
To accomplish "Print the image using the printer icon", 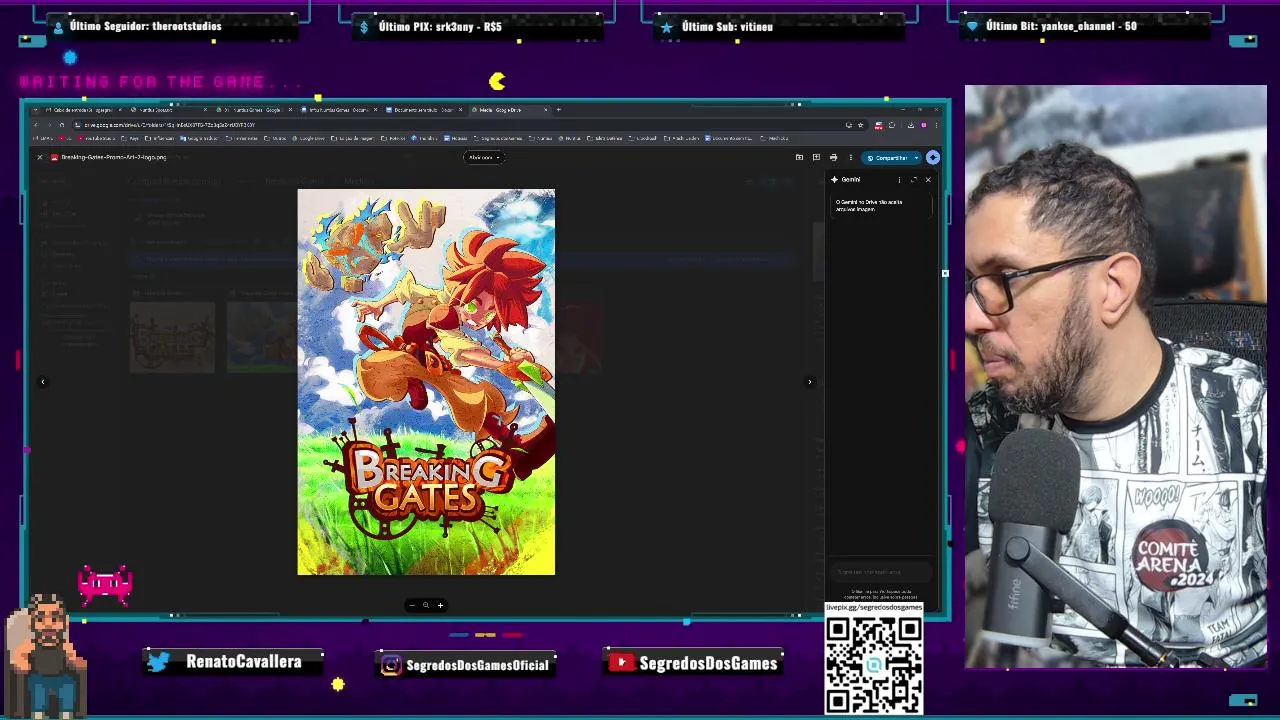I will click(833, 157).
